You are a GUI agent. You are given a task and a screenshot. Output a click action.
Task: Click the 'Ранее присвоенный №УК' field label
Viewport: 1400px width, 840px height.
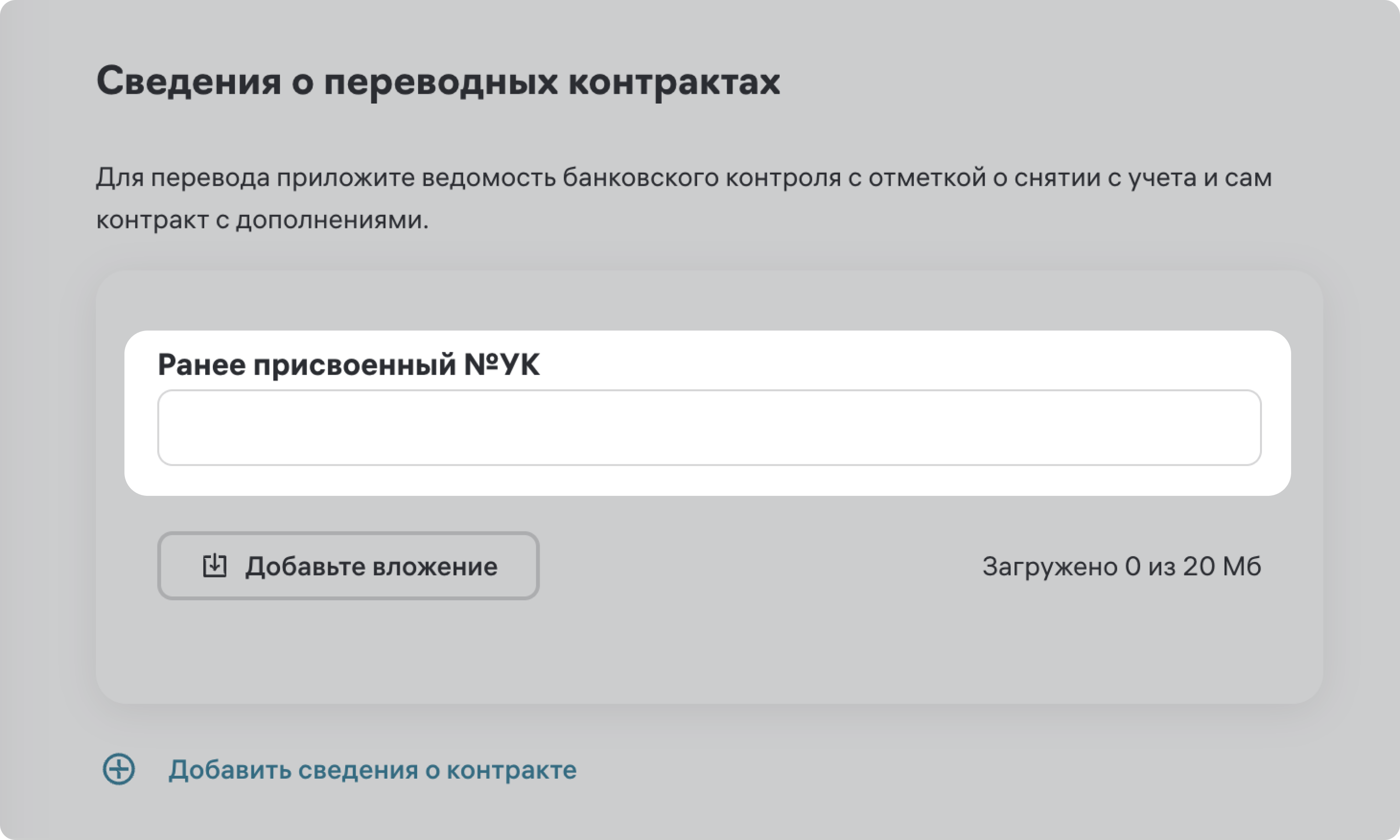tap(348, 365)
